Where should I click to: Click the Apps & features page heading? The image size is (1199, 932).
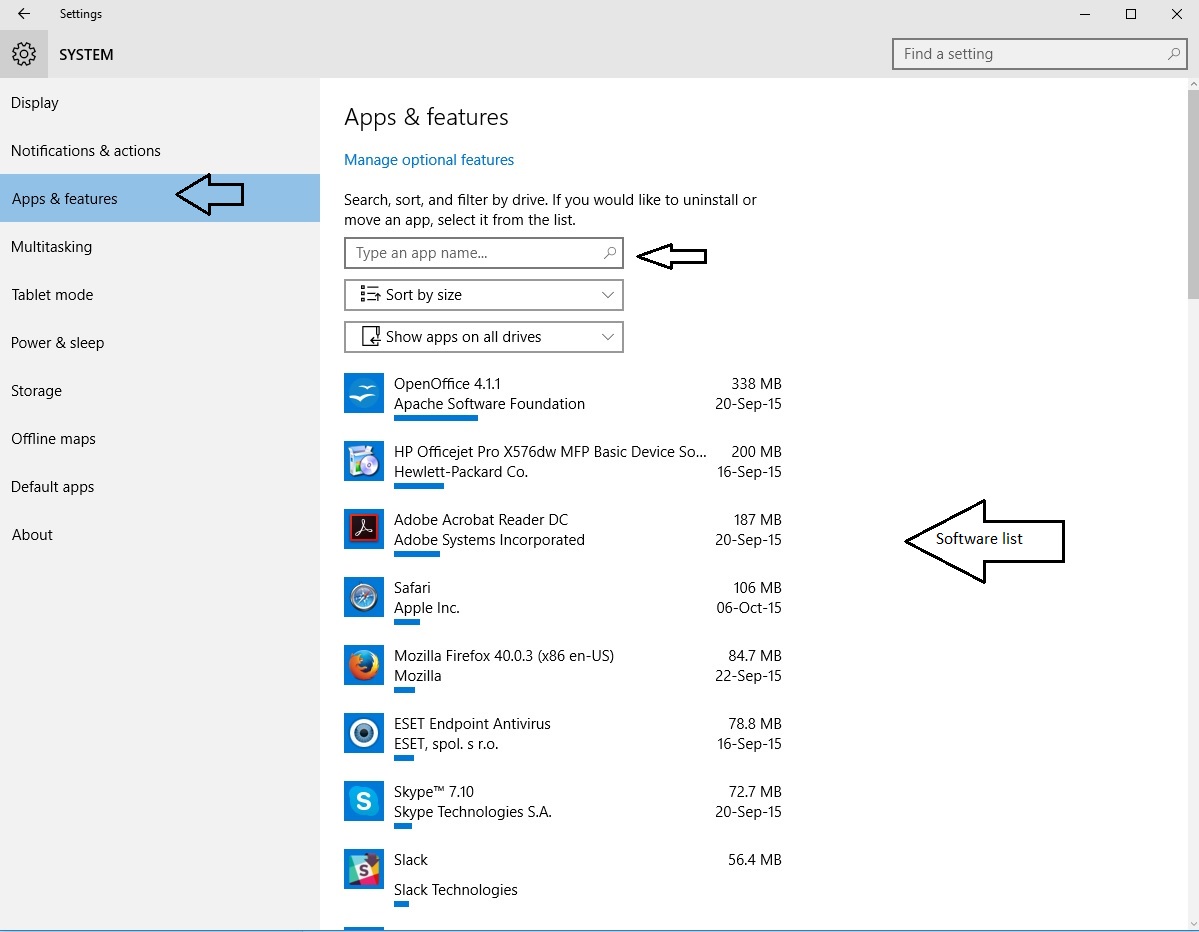click(426, 117)
